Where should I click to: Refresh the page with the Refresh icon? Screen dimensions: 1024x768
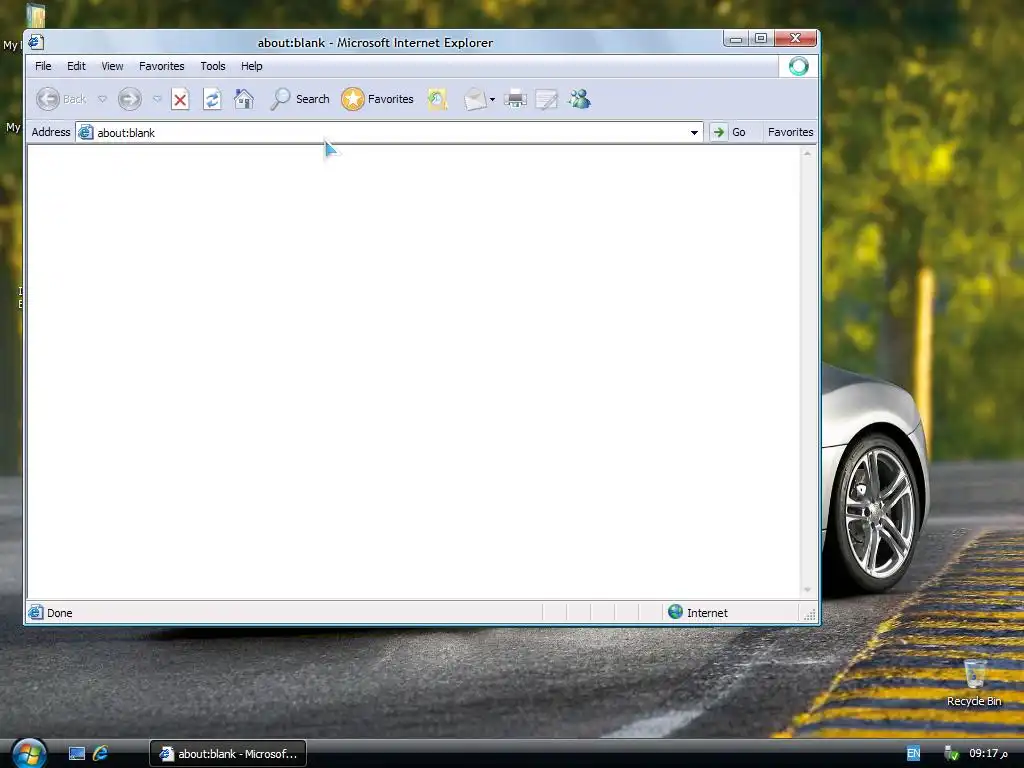(x=212, y=99)
